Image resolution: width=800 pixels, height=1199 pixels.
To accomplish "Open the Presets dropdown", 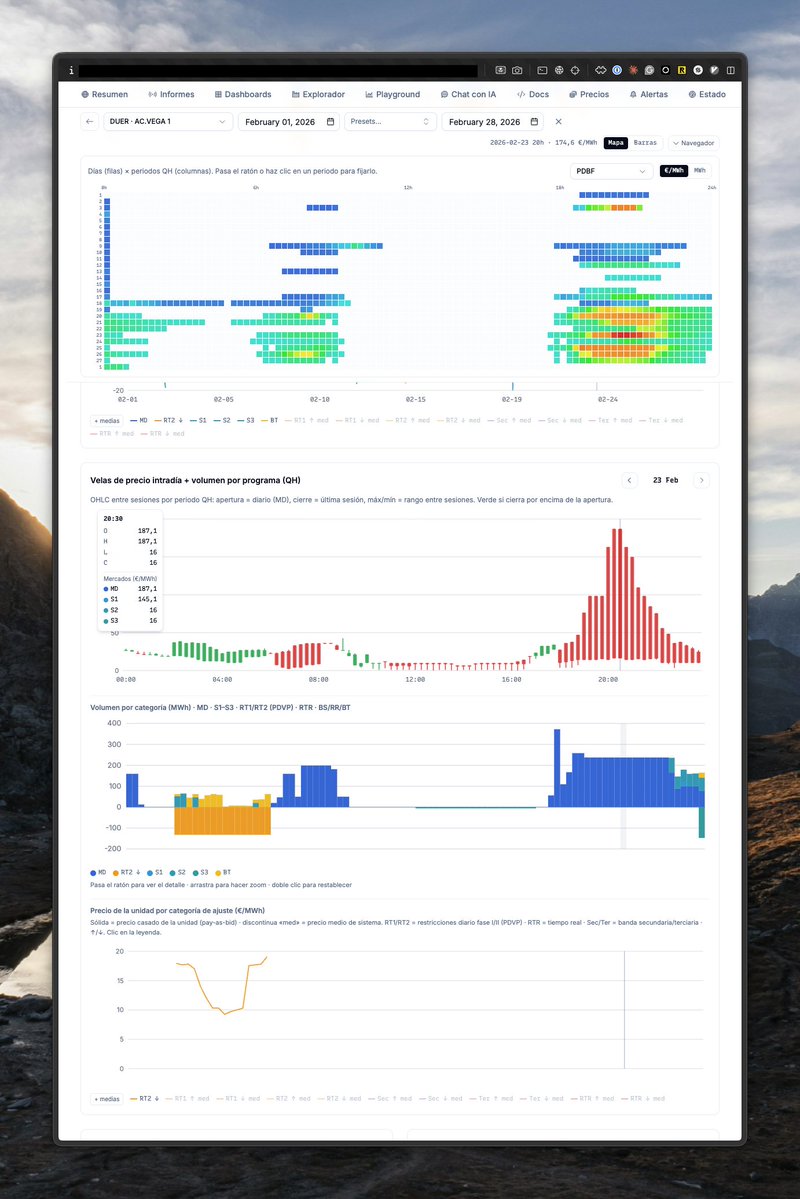I will (390, 122).
